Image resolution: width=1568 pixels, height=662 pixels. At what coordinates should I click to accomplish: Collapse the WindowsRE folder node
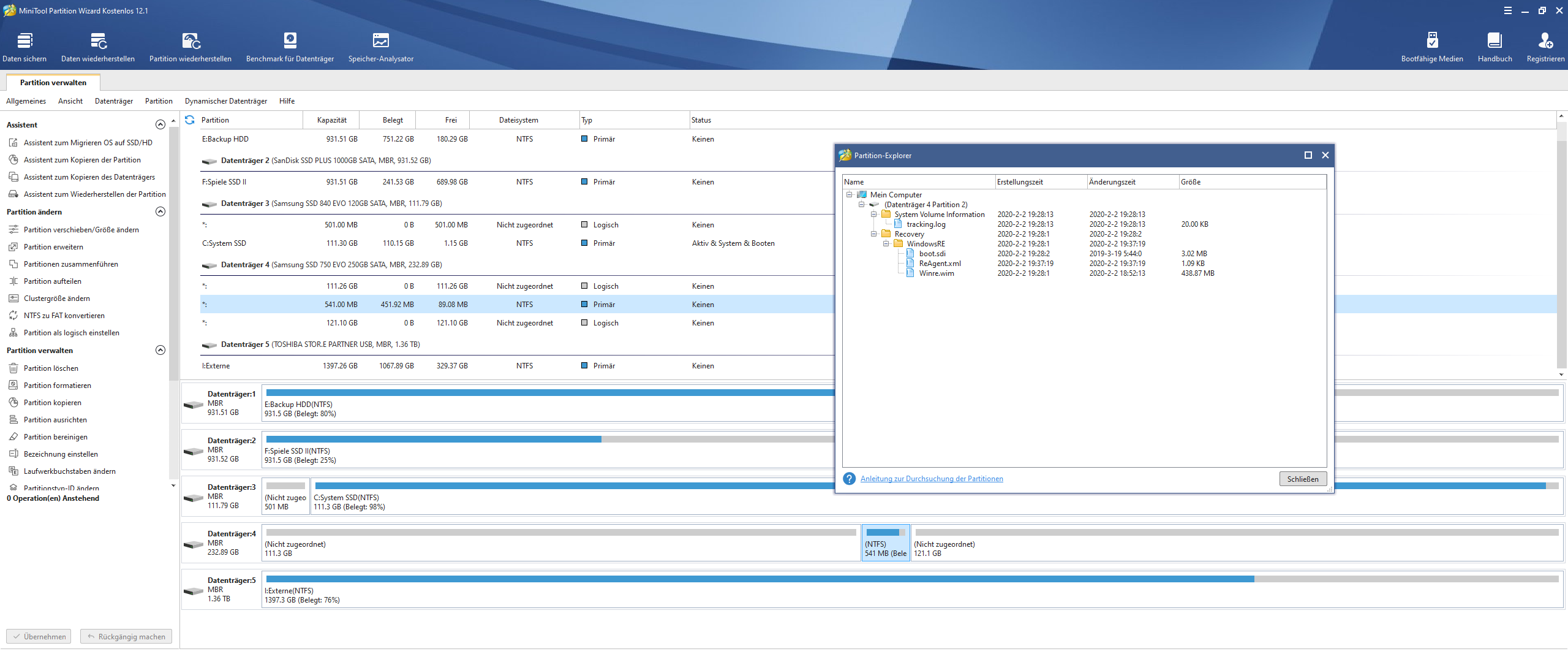886,244
